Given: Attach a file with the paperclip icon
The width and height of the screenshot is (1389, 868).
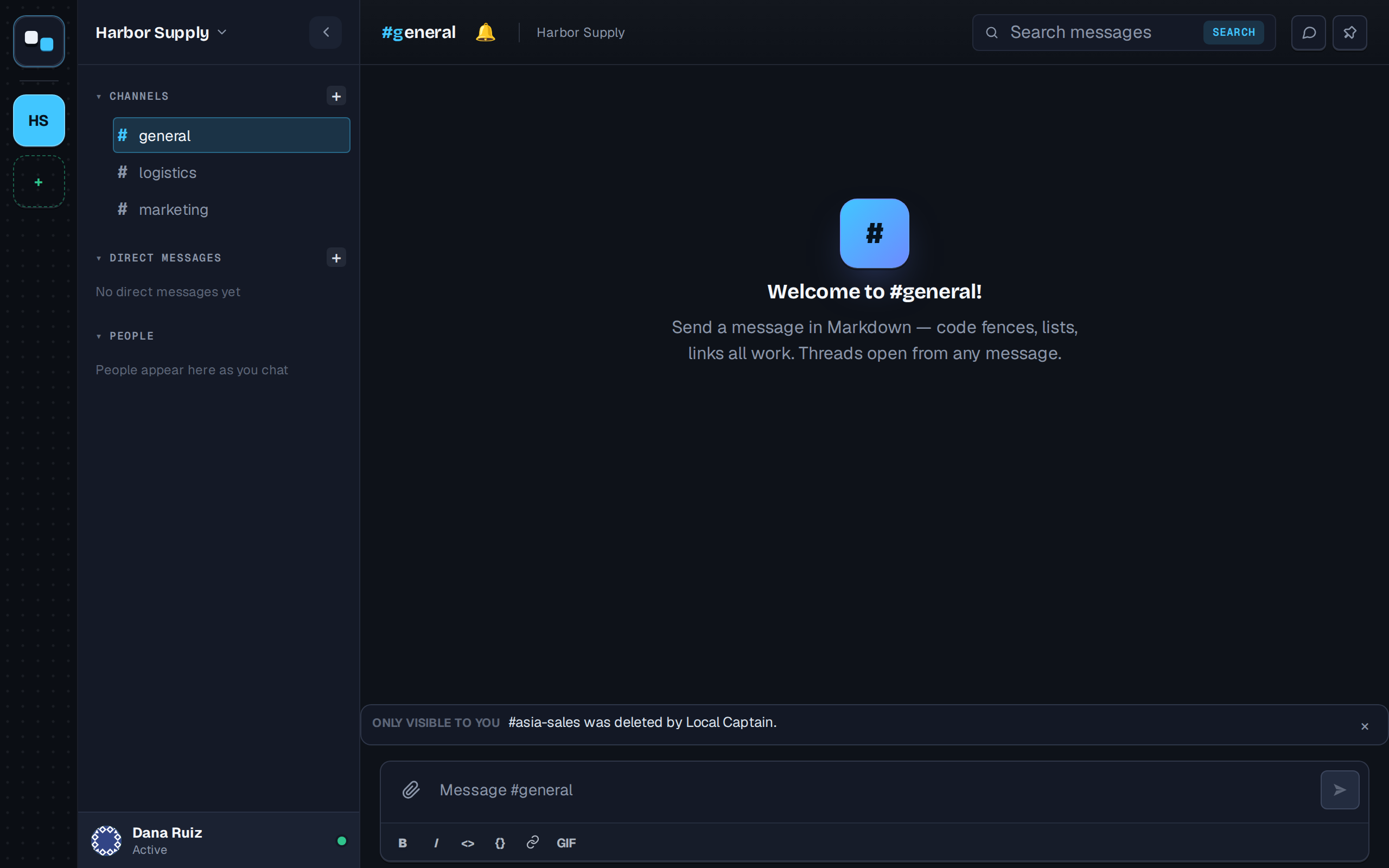Looking at the screenshot, I should click(411, 790).
